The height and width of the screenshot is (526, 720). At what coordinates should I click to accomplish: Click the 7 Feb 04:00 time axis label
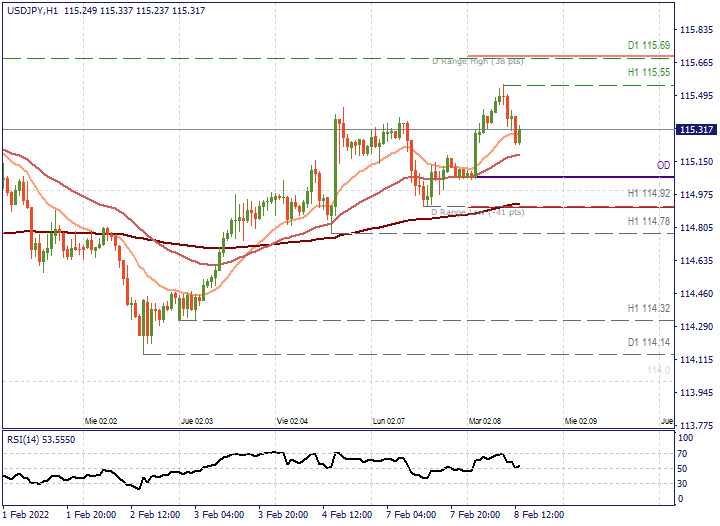(411, 515)
